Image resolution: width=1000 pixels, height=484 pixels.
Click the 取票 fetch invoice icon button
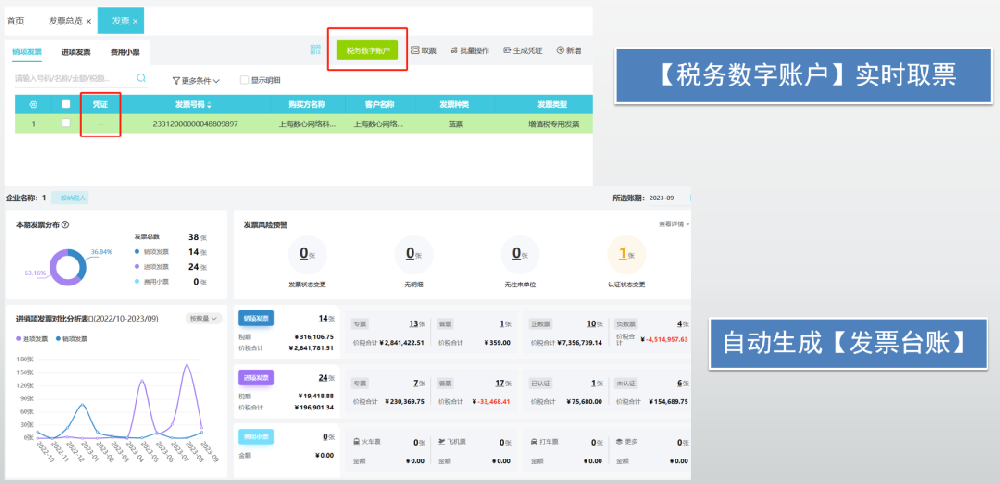click(423, 50)
